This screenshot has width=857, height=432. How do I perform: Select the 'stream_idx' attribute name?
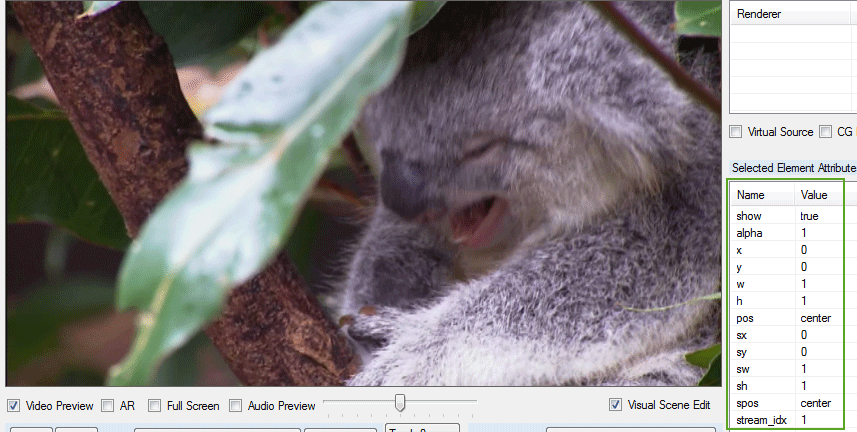tap(761, 420)
